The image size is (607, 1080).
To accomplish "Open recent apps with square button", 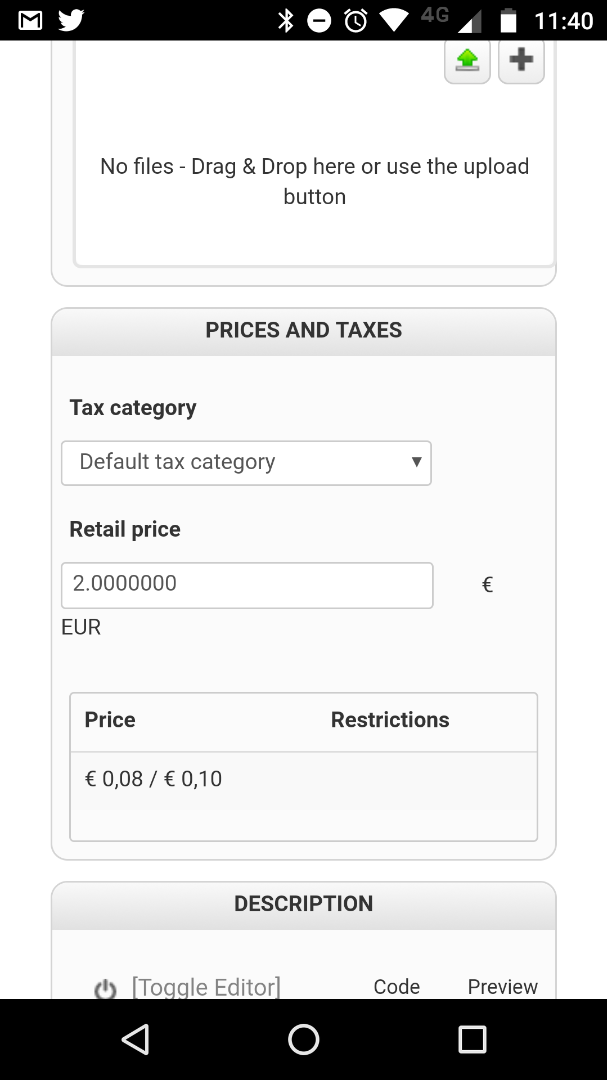I will click(472, 1039).
